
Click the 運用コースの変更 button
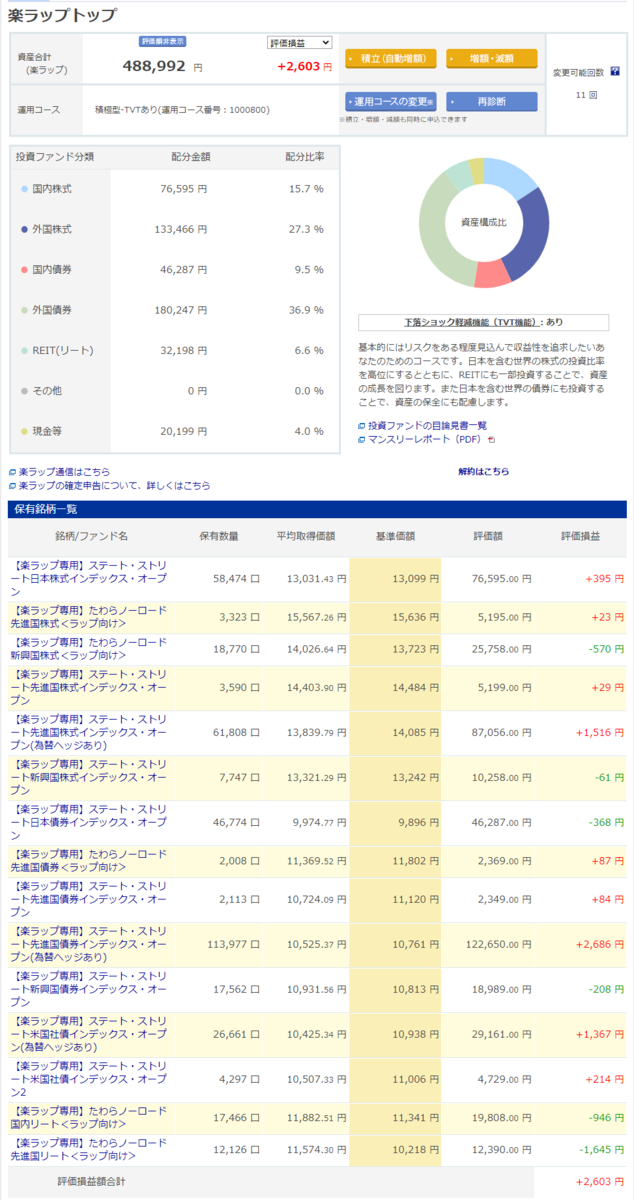tap(391, 102)
